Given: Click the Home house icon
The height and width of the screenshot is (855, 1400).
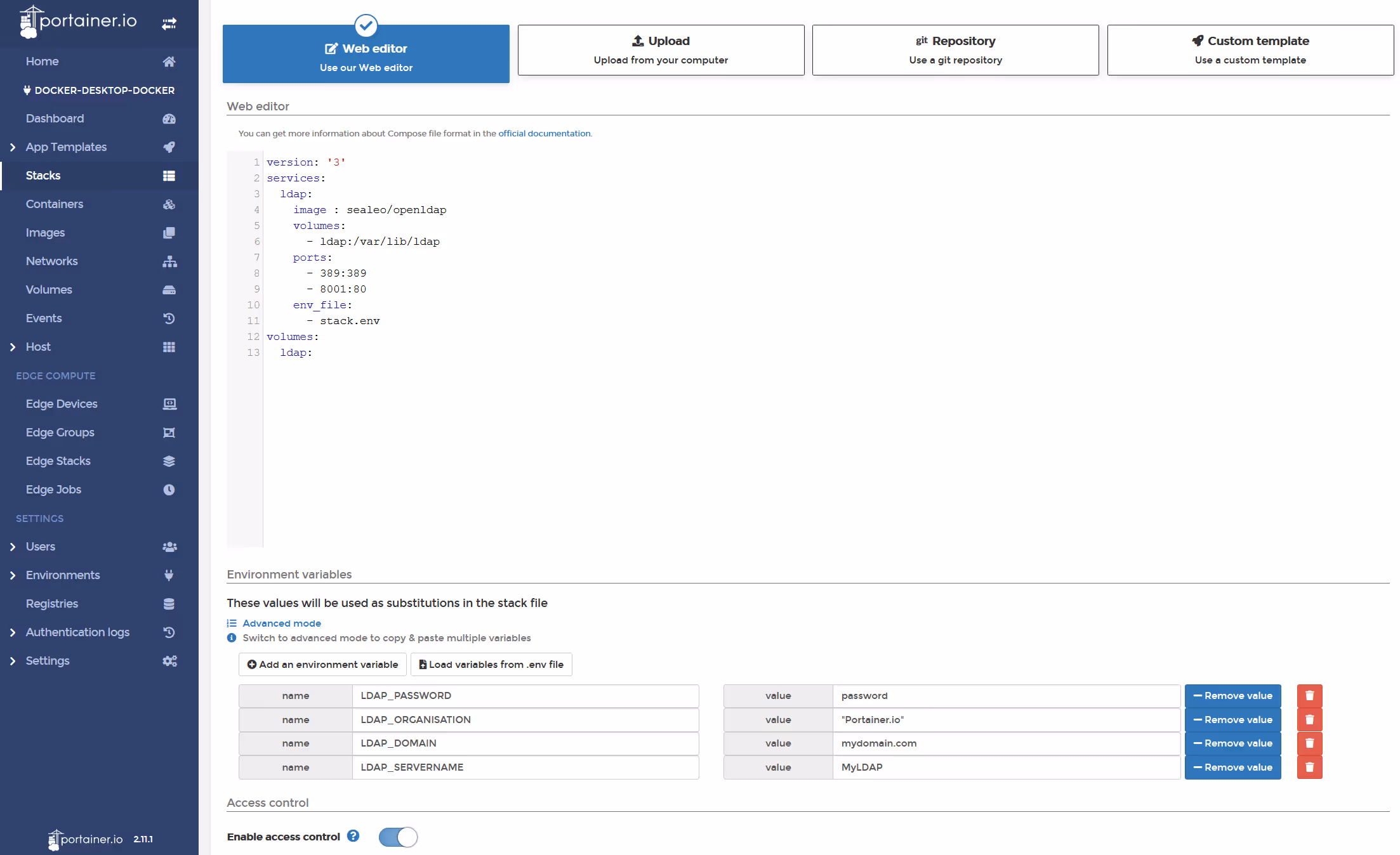Looking at the screenshot, I should pos(169,62).
